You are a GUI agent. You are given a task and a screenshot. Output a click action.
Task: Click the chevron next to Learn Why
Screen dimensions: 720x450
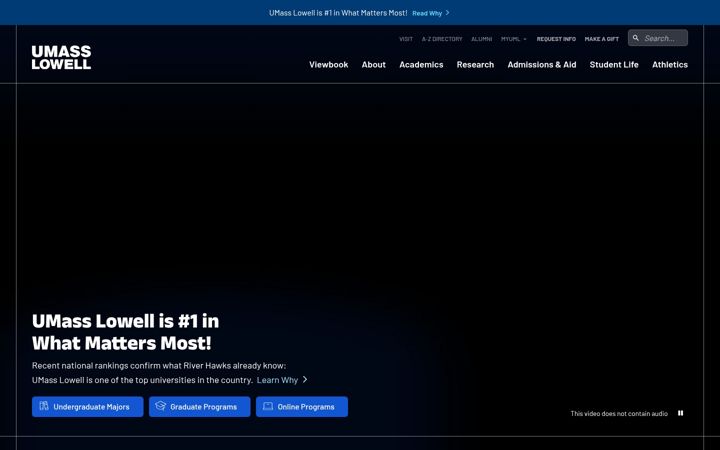pyautogui.click(x=305, y=380)
